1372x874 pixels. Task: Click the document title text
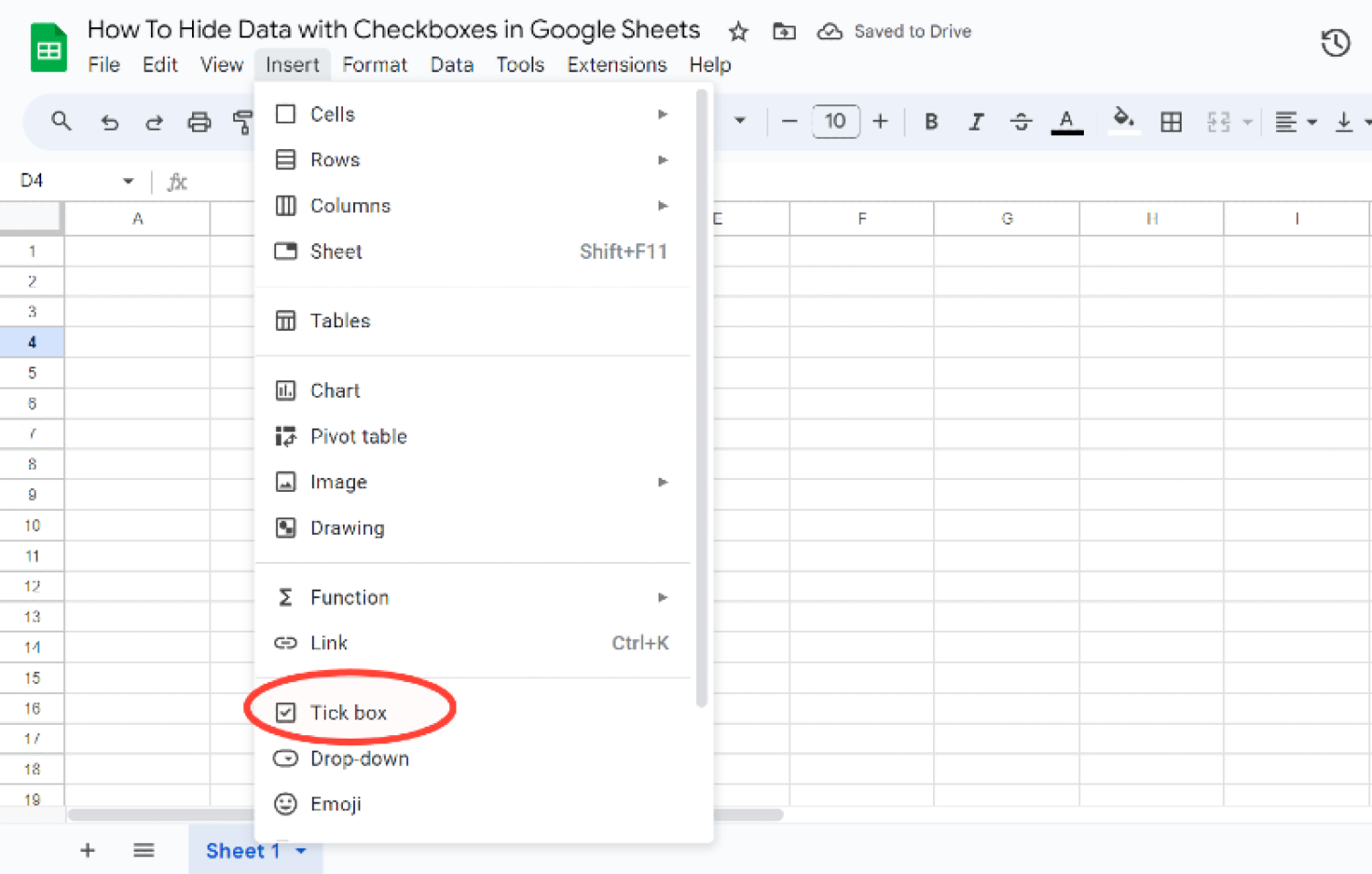point(393,30)
